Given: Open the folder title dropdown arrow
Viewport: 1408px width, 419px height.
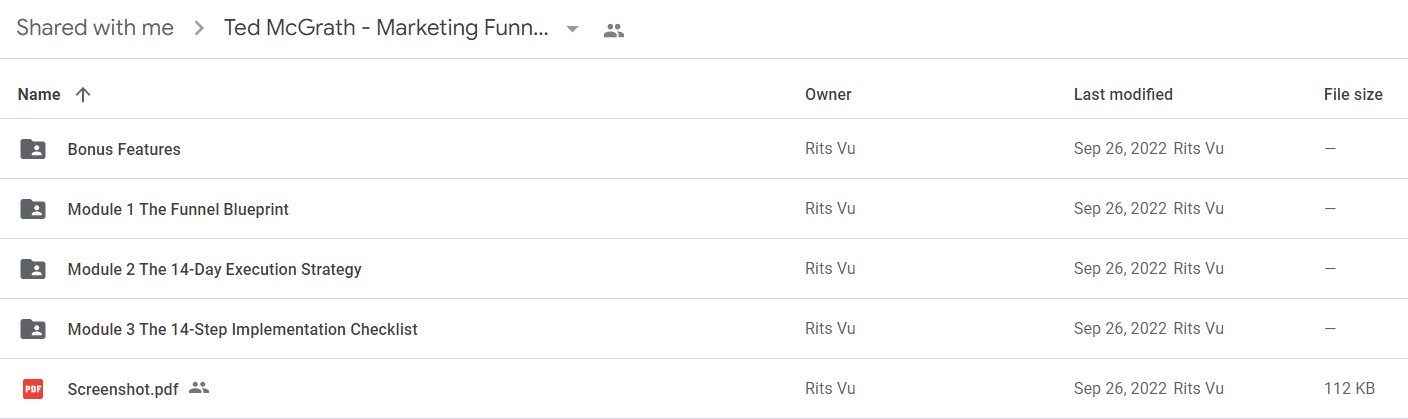Looking at the screenshot, I should pos(572,29).
